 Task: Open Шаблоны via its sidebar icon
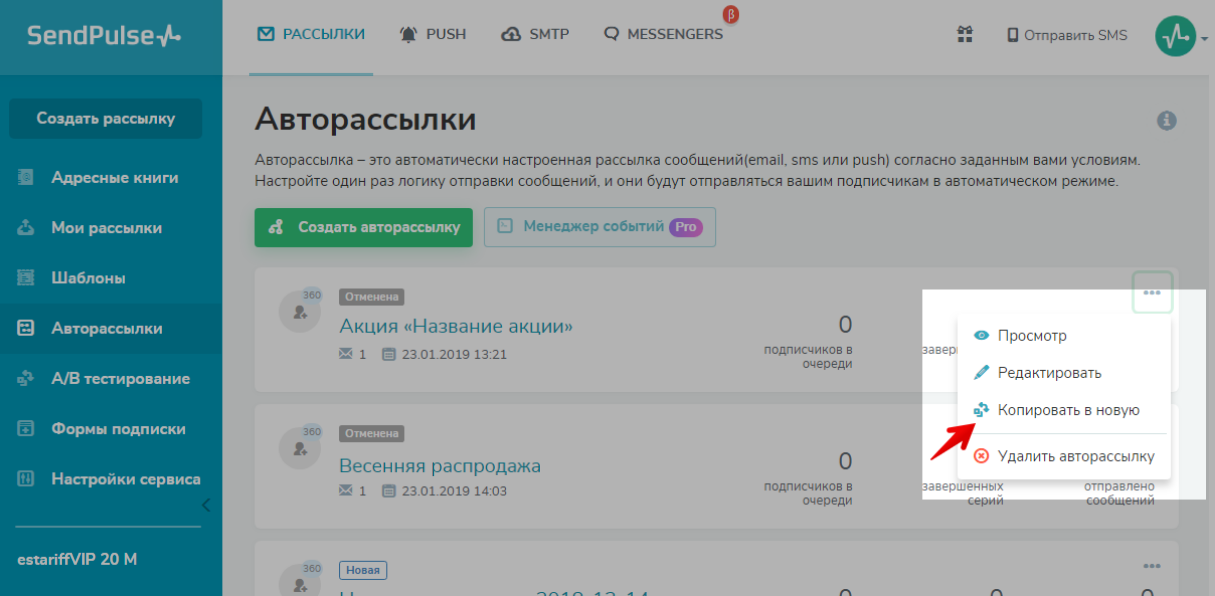click(x=22, y=277)
